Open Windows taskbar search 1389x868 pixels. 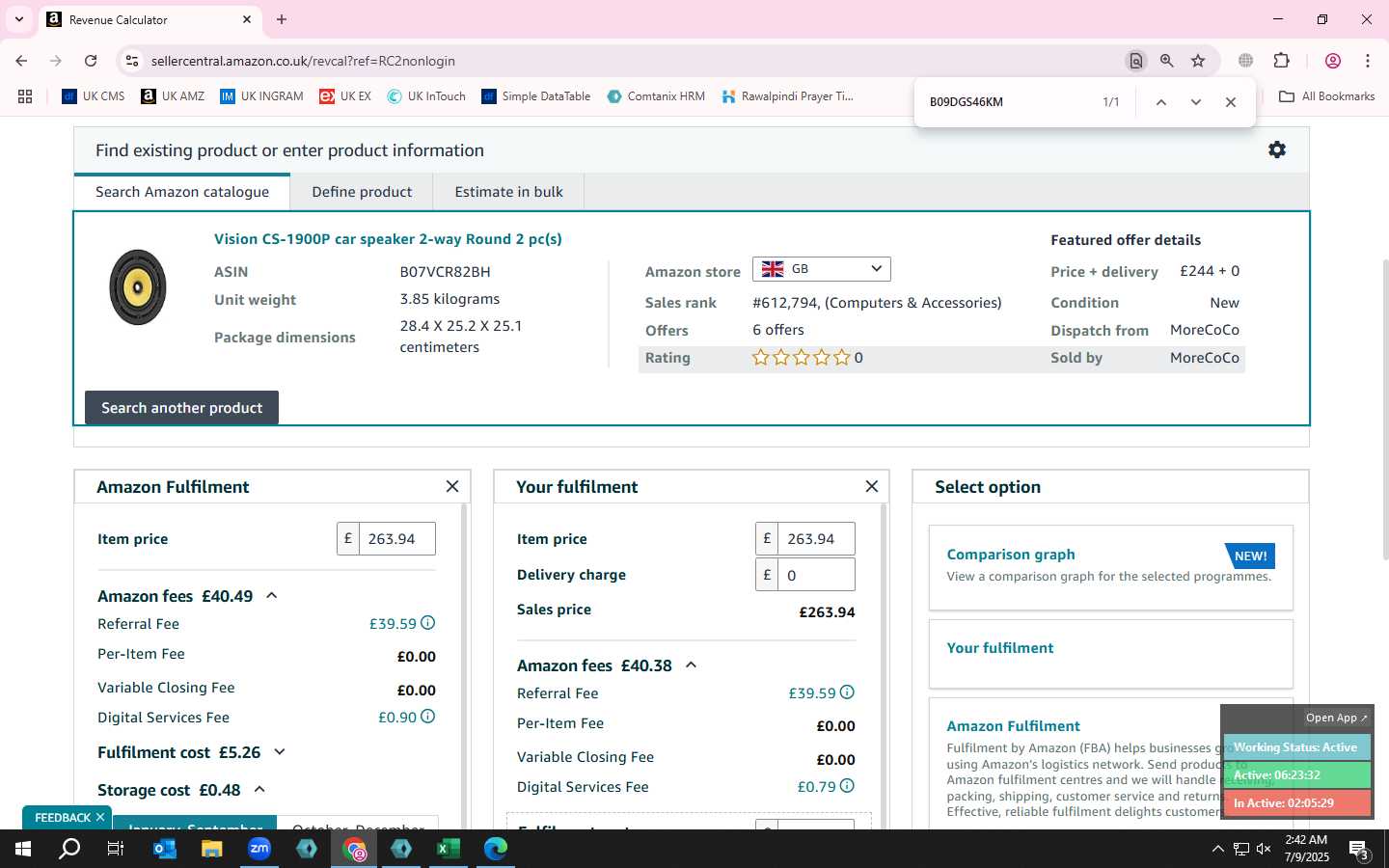point(69,849)
